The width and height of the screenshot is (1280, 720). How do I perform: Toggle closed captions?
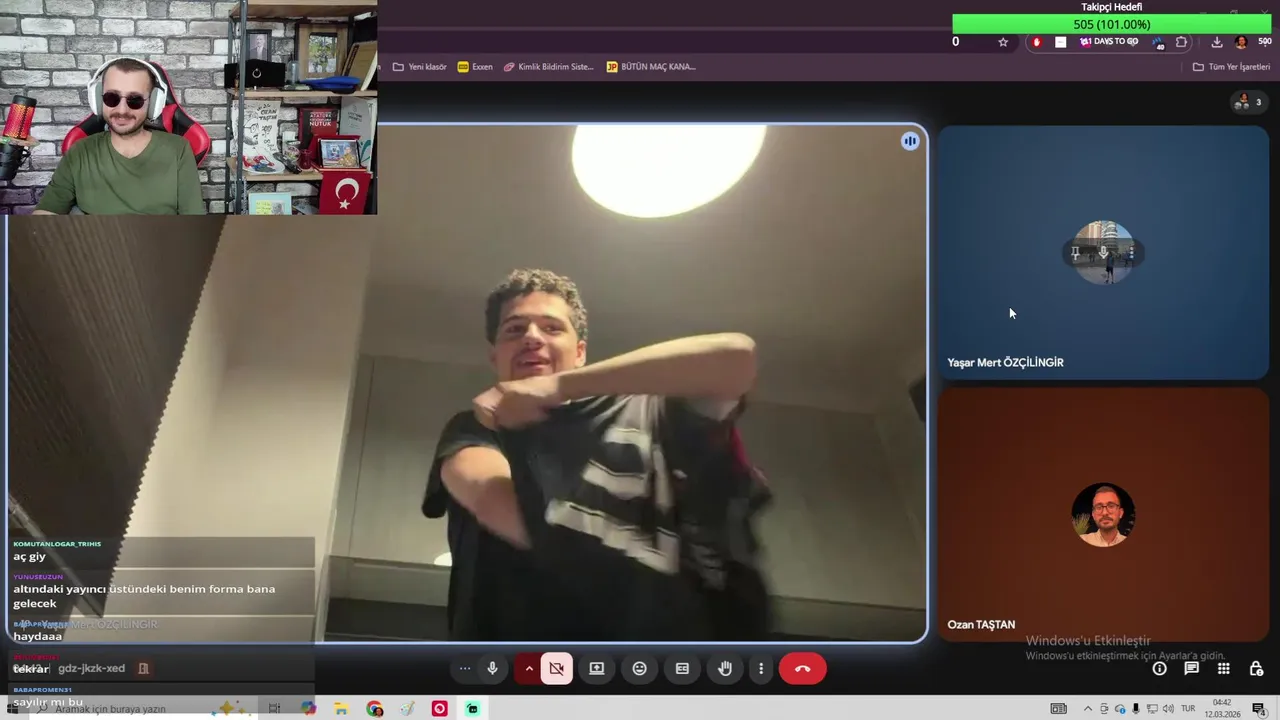pyautogui.click(x=682, y=668)
